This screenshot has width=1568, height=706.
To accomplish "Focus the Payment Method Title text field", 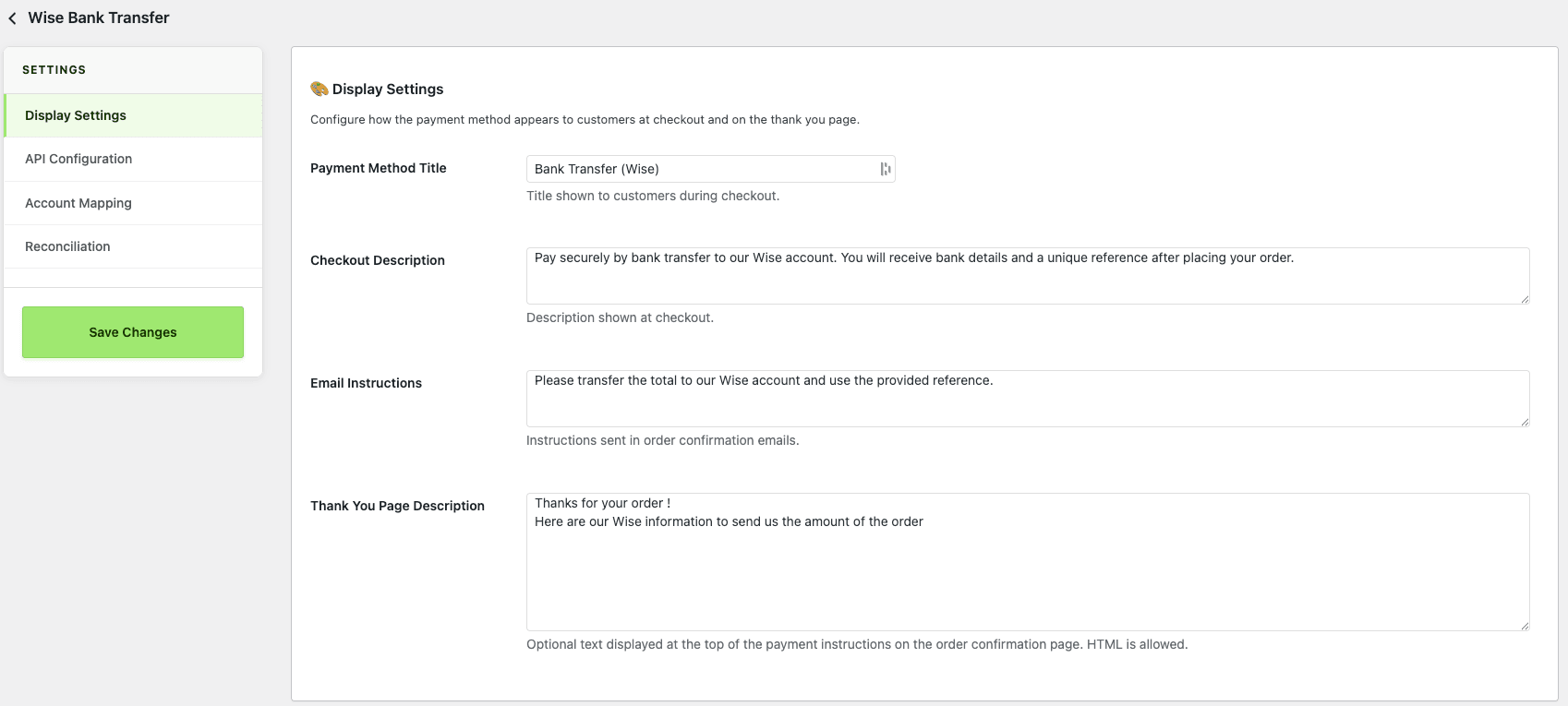I will coord(702,169).
